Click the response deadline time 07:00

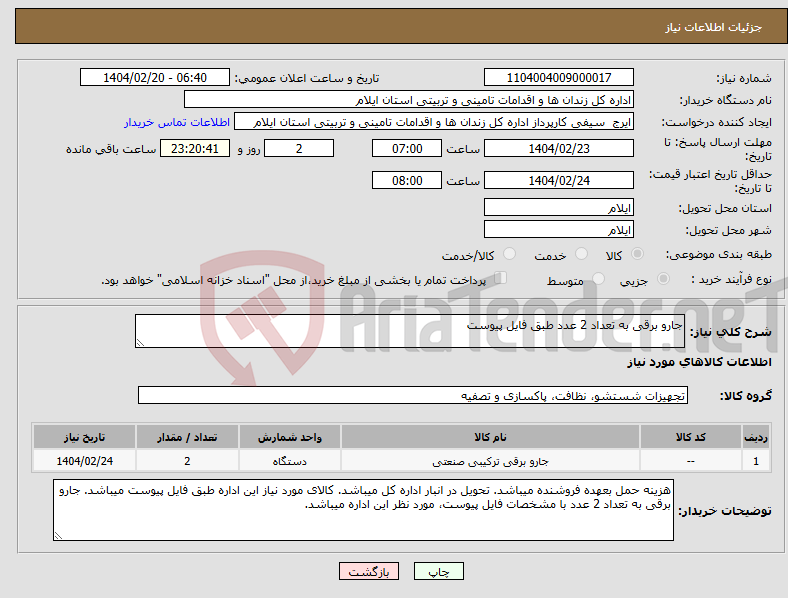pos(407,148)
